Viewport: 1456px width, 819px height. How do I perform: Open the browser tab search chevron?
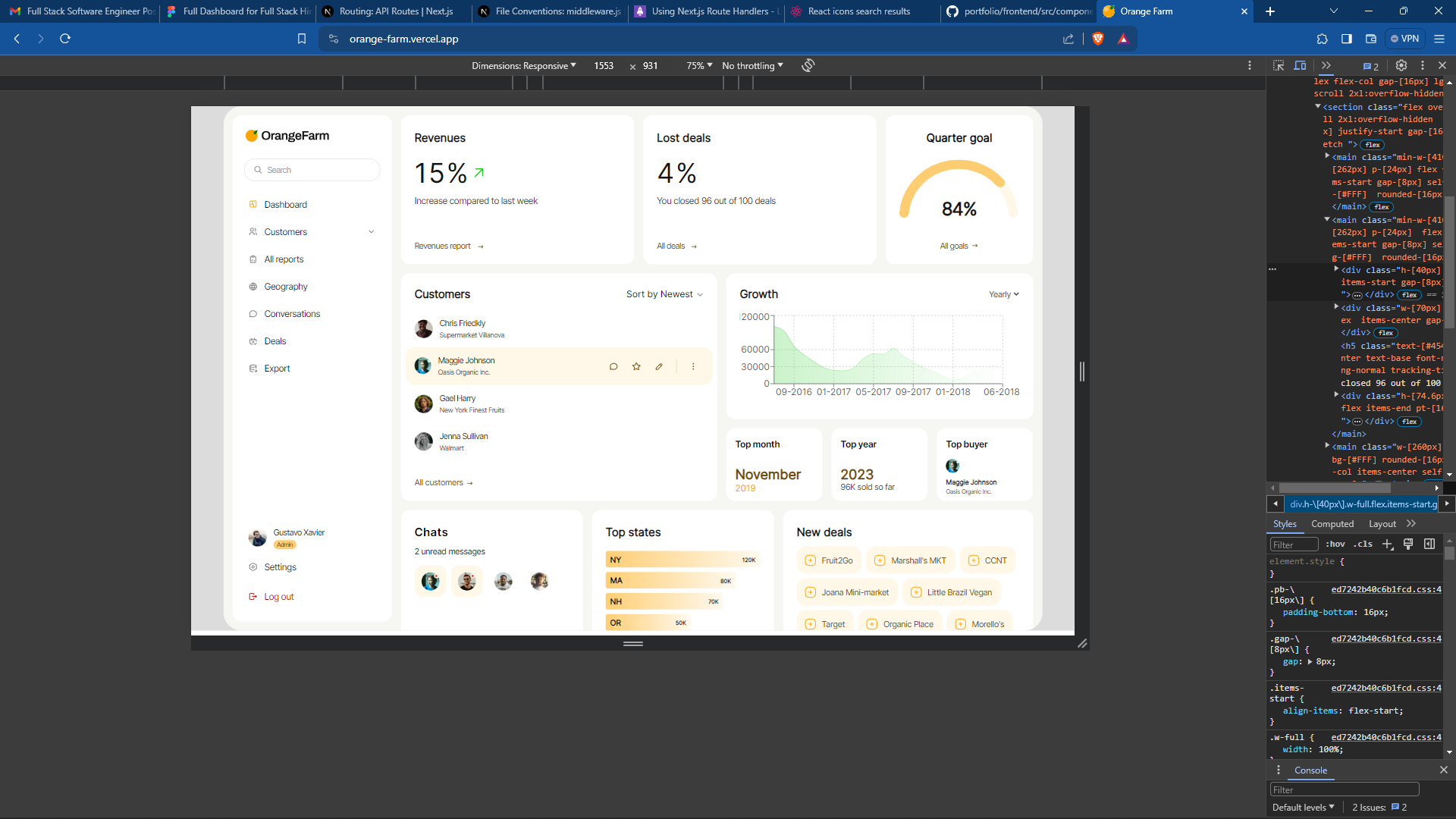tap(1334, 11)
